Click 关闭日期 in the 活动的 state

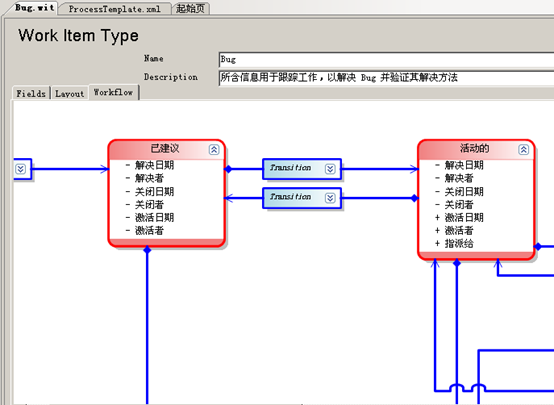464,192
